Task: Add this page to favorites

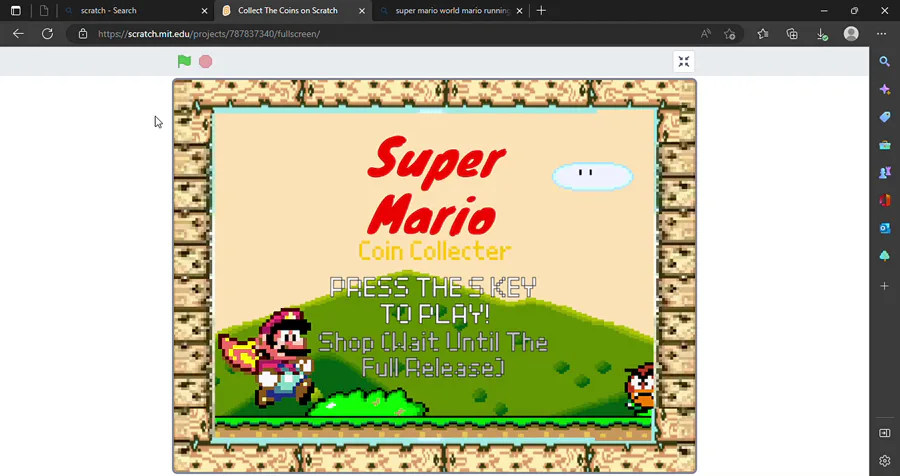Action: coord(730,34)
